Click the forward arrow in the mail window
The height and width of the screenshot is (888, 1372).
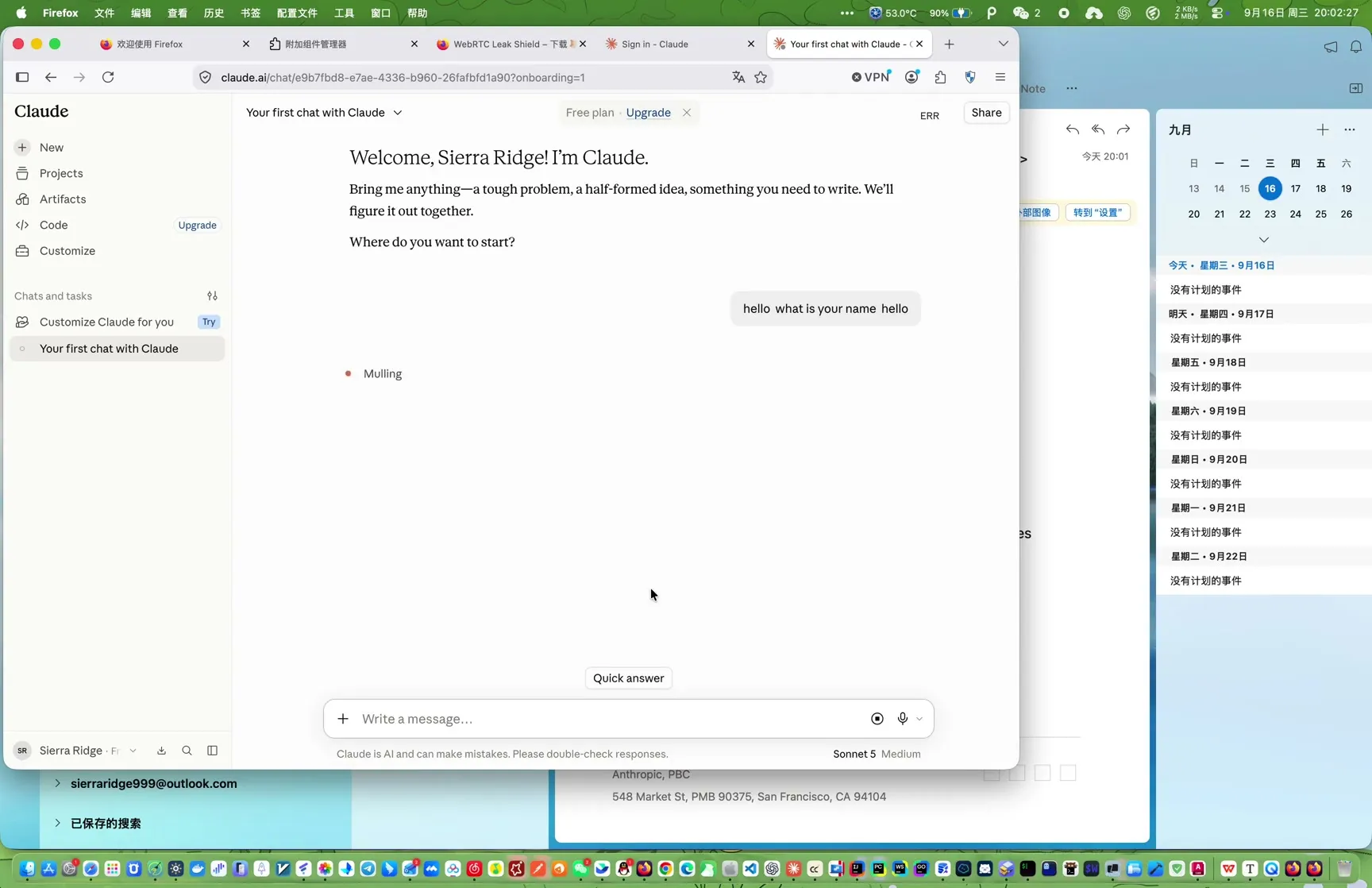click(x=1123, y=129)
